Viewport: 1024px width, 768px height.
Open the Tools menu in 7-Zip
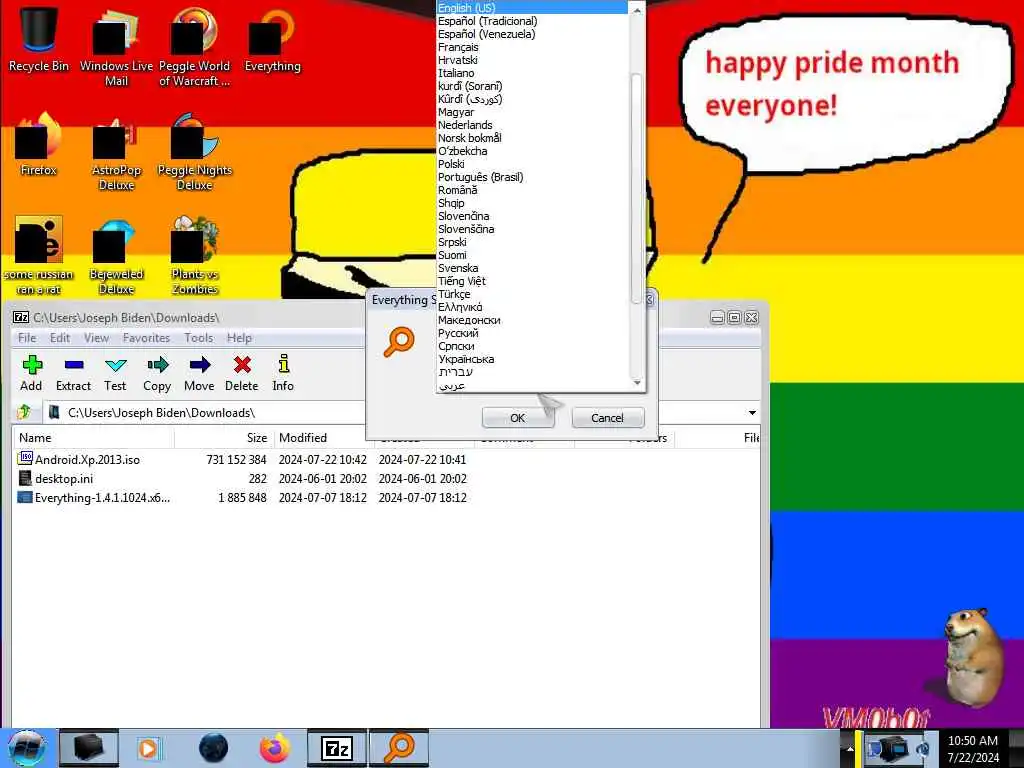pos(199,338)
